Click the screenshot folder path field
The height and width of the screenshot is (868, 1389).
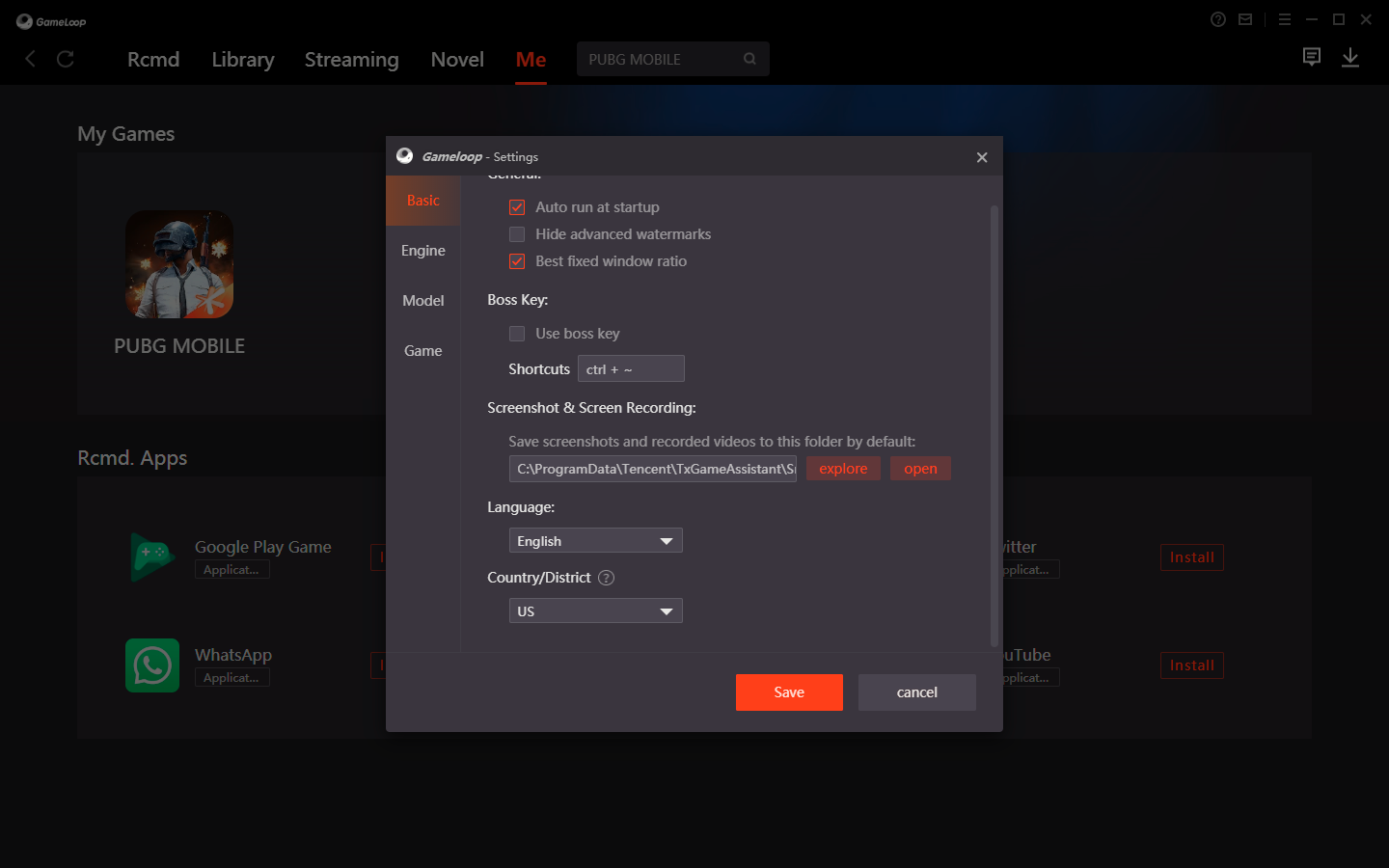click(653, 469)
